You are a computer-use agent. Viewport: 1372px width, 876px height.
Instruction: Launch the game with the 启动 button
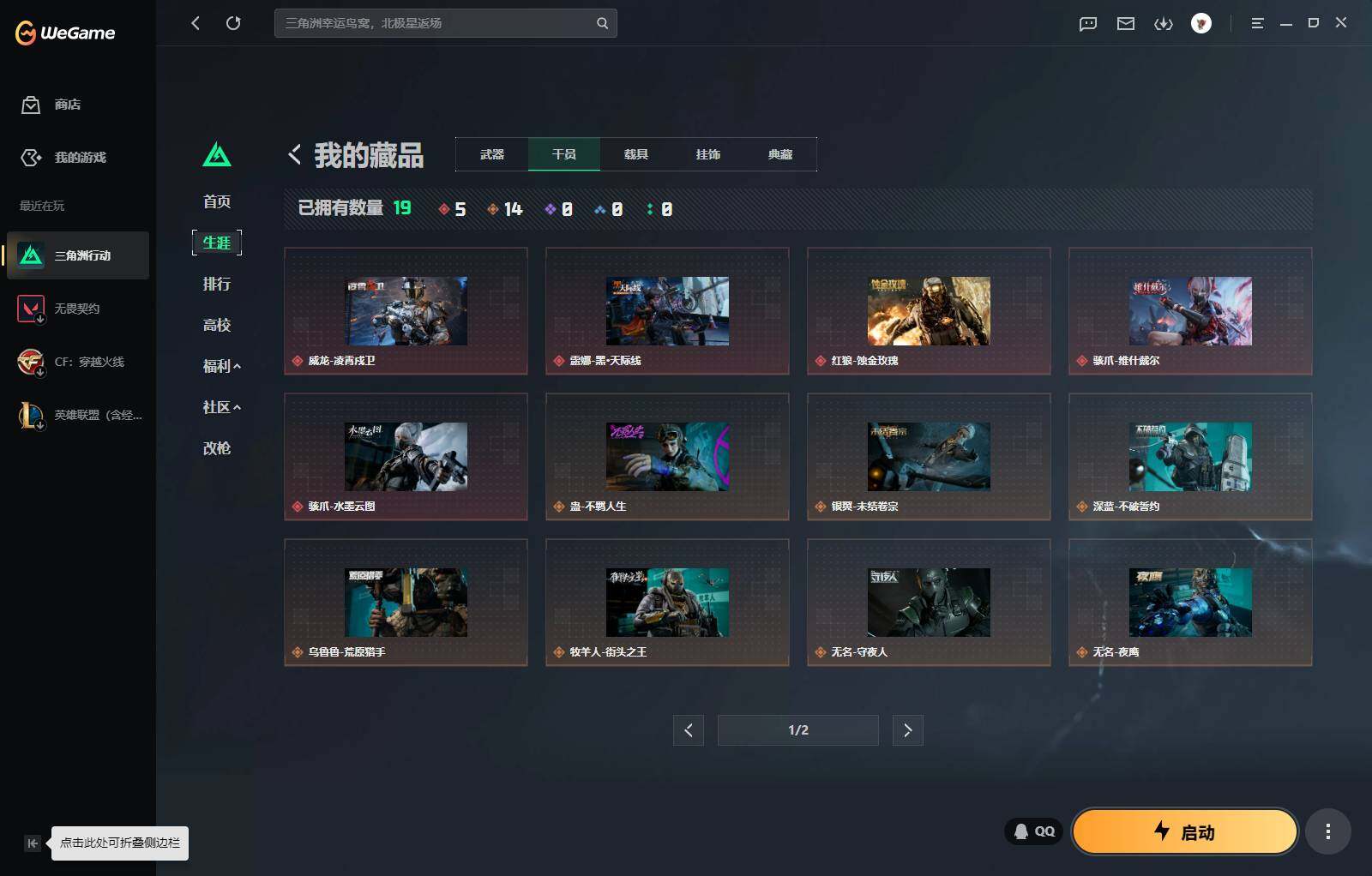(1185, 831)
